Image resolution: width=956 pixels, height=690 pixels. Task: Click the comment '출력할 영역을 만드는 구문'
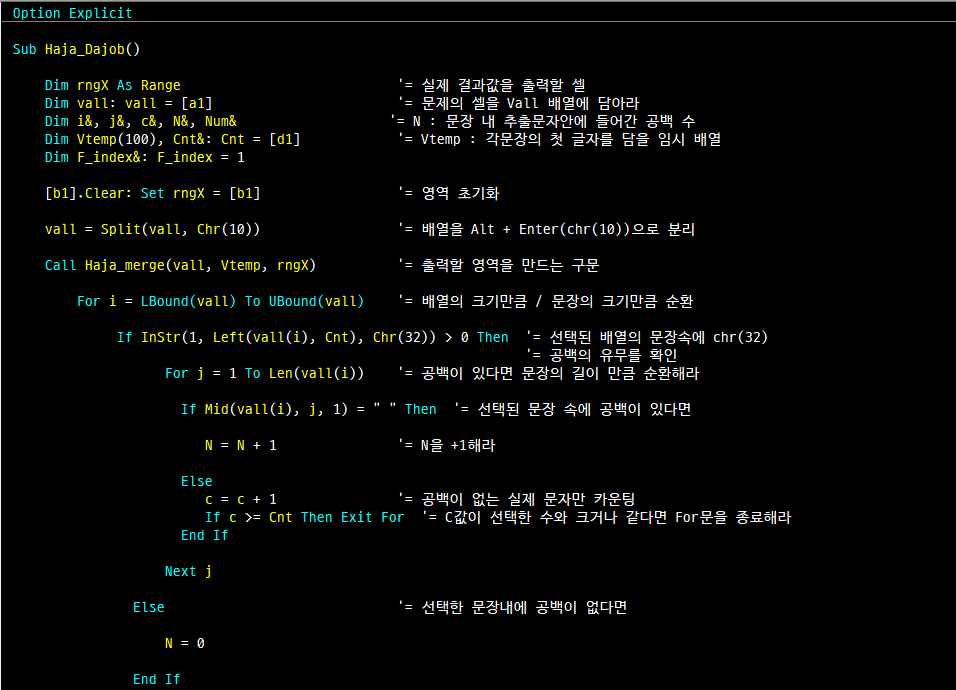(x=510, y=265)
